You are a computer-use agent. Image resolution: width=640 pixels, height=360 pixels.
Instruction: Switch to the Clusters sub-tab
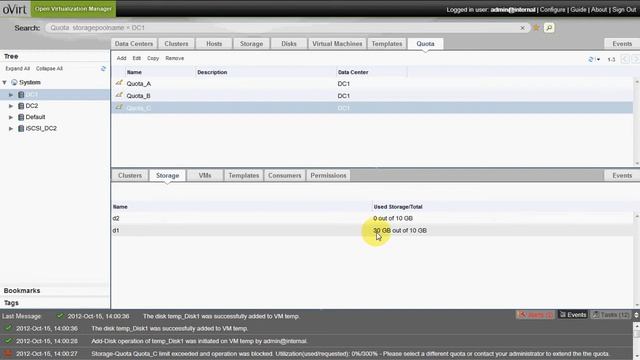pyautogui.click(x=130, y=176)
